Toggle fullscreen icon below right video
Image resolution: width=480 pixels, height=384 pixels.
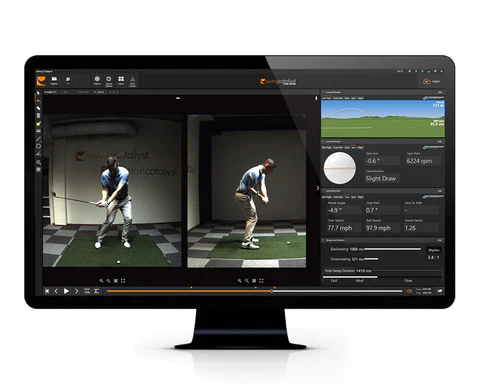(261, 281)
